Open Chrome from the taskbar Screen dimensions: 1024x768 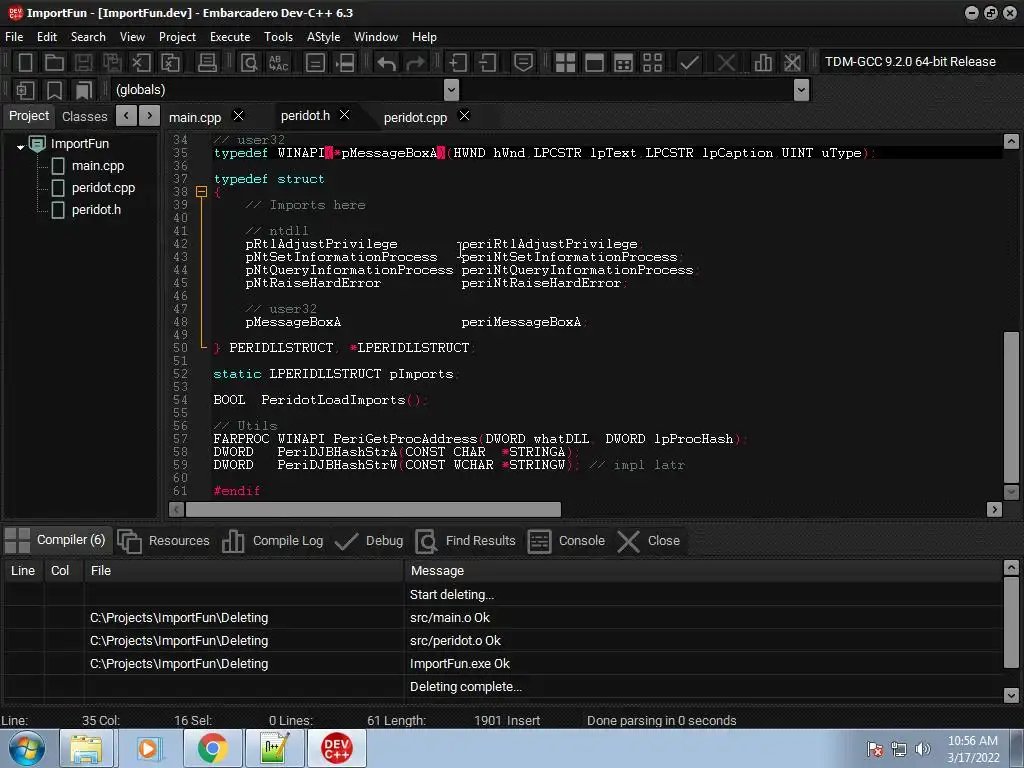pos(212,748)
